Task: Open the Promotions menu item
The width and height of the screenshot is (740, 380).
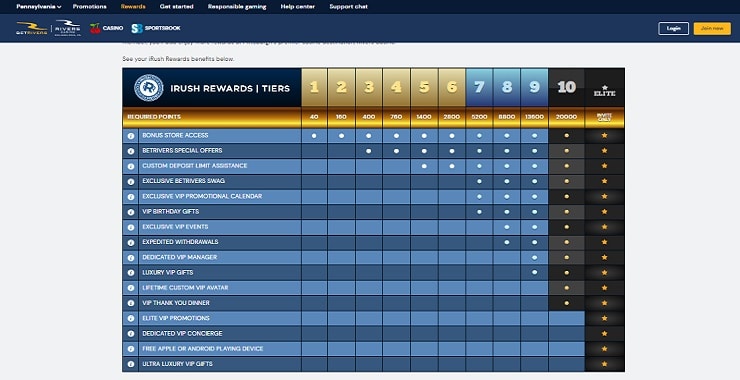Action: 90,7
